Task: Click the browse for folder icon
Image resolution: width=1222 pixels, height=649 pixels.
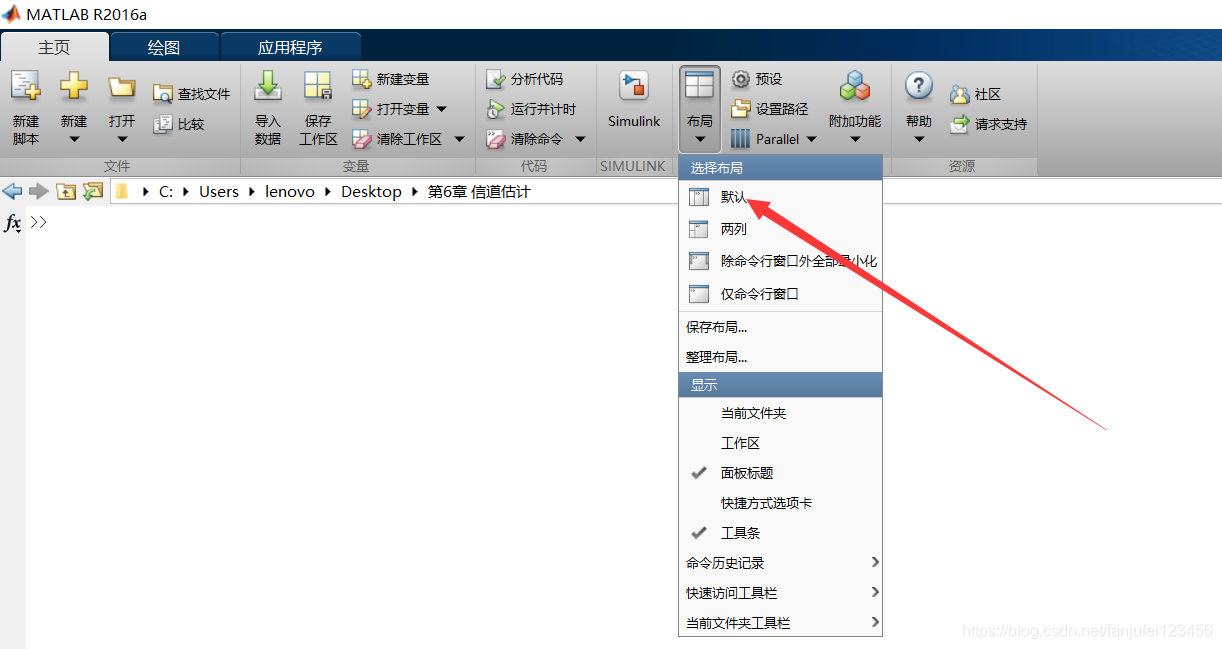Action: (x=93, y=191)
